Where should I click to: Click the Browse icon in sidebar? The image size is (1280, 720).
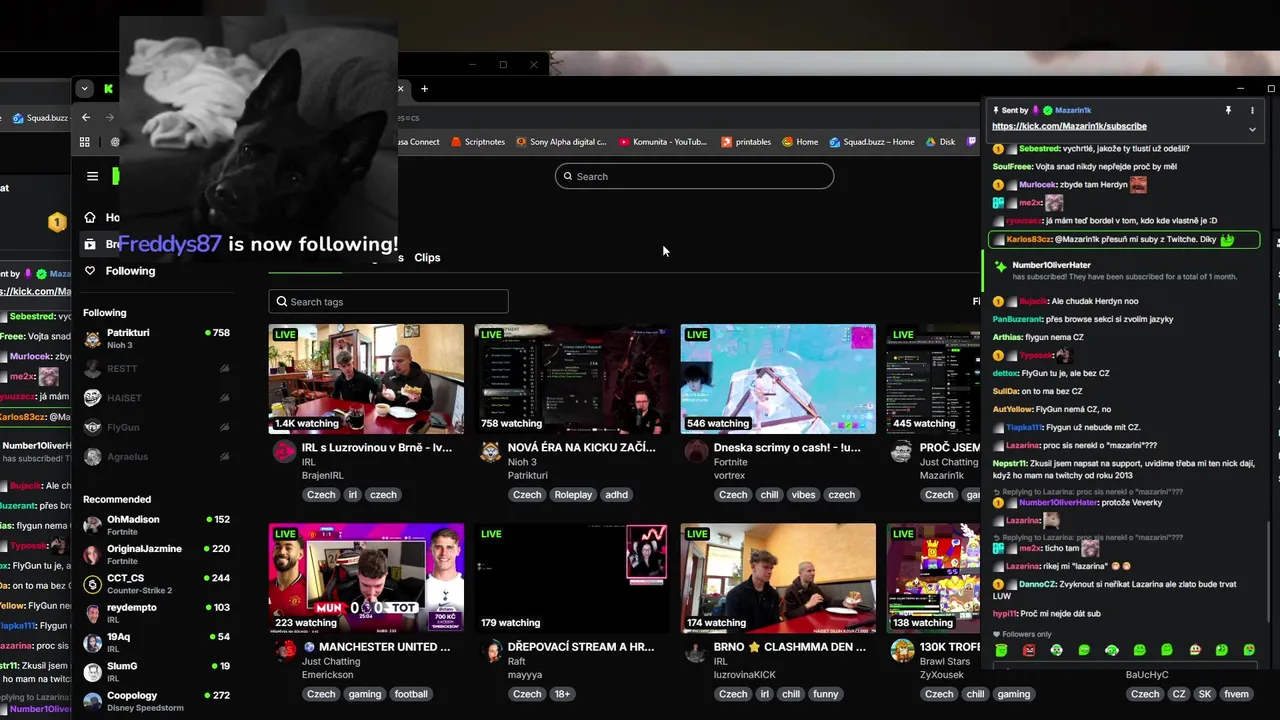90,244
